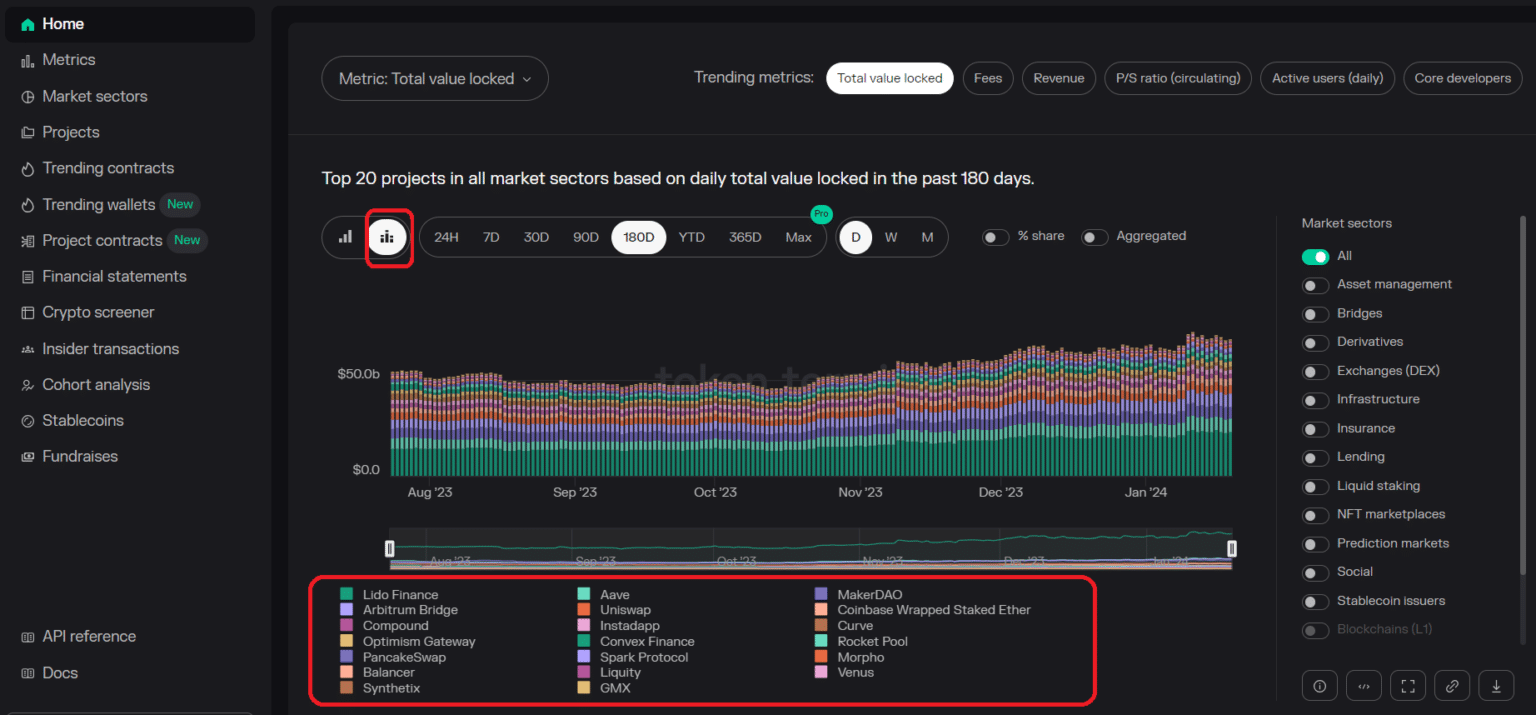Copy chart link using link icon

(1452, 686)
